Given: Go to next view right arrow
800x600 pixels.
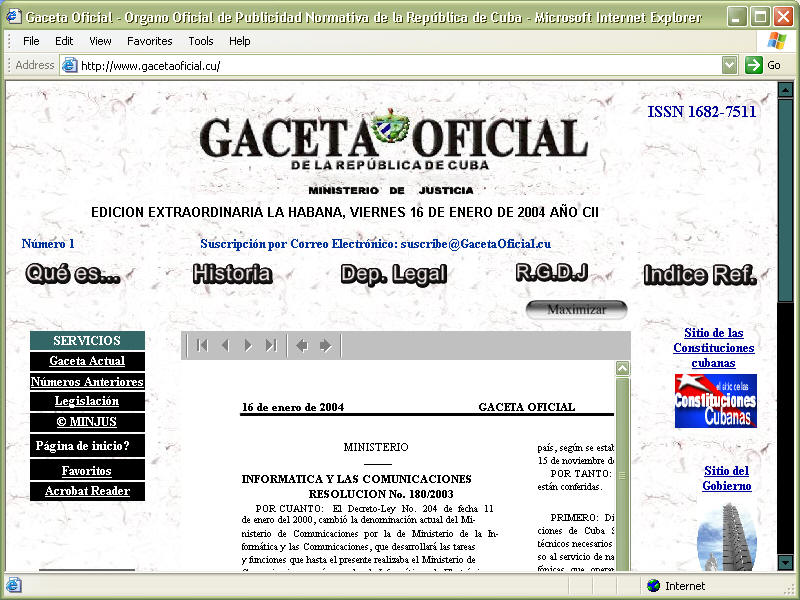Looking at the screenshot, I should point(326,346).
